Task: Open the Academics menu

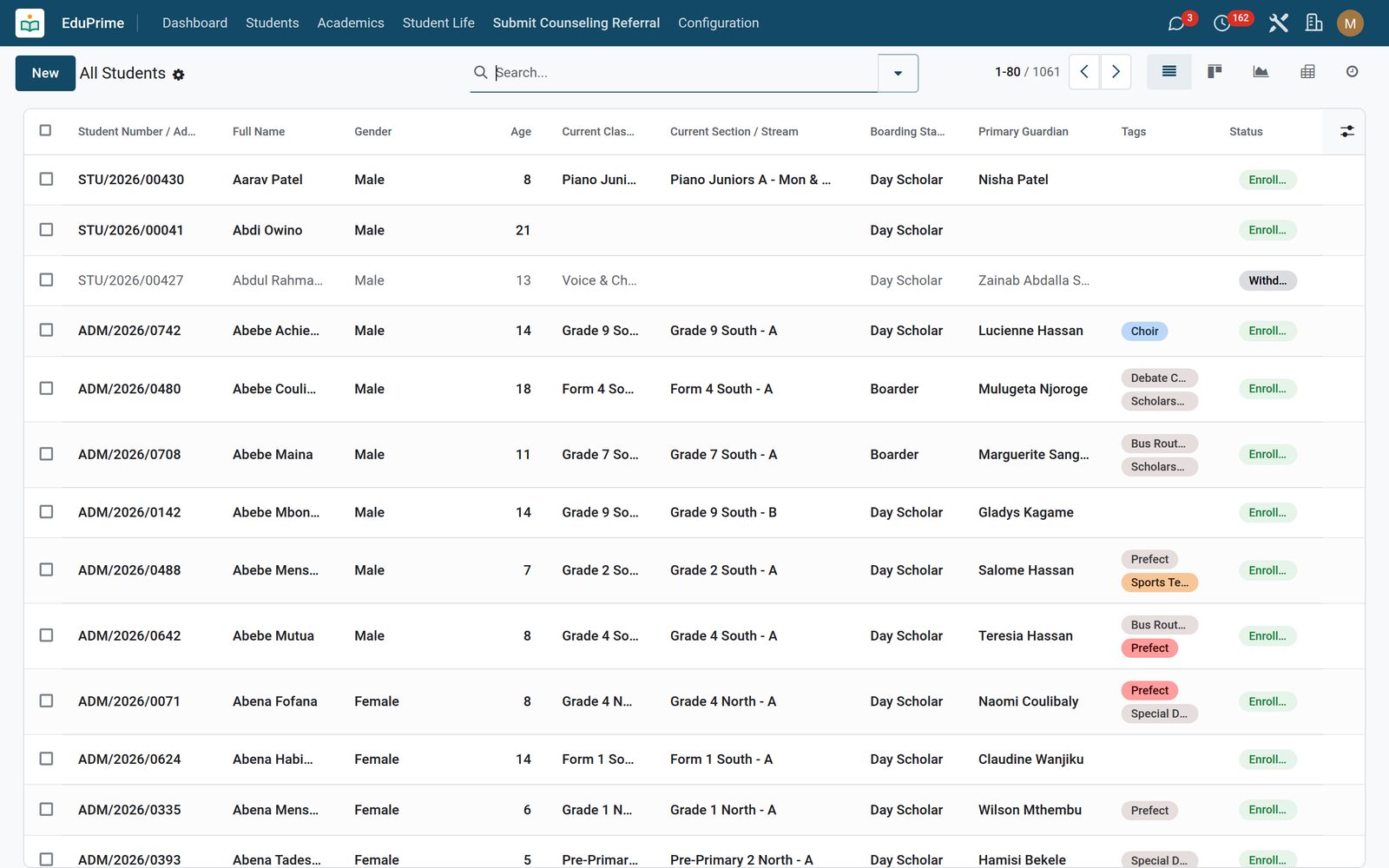Action: coord(351,23)
